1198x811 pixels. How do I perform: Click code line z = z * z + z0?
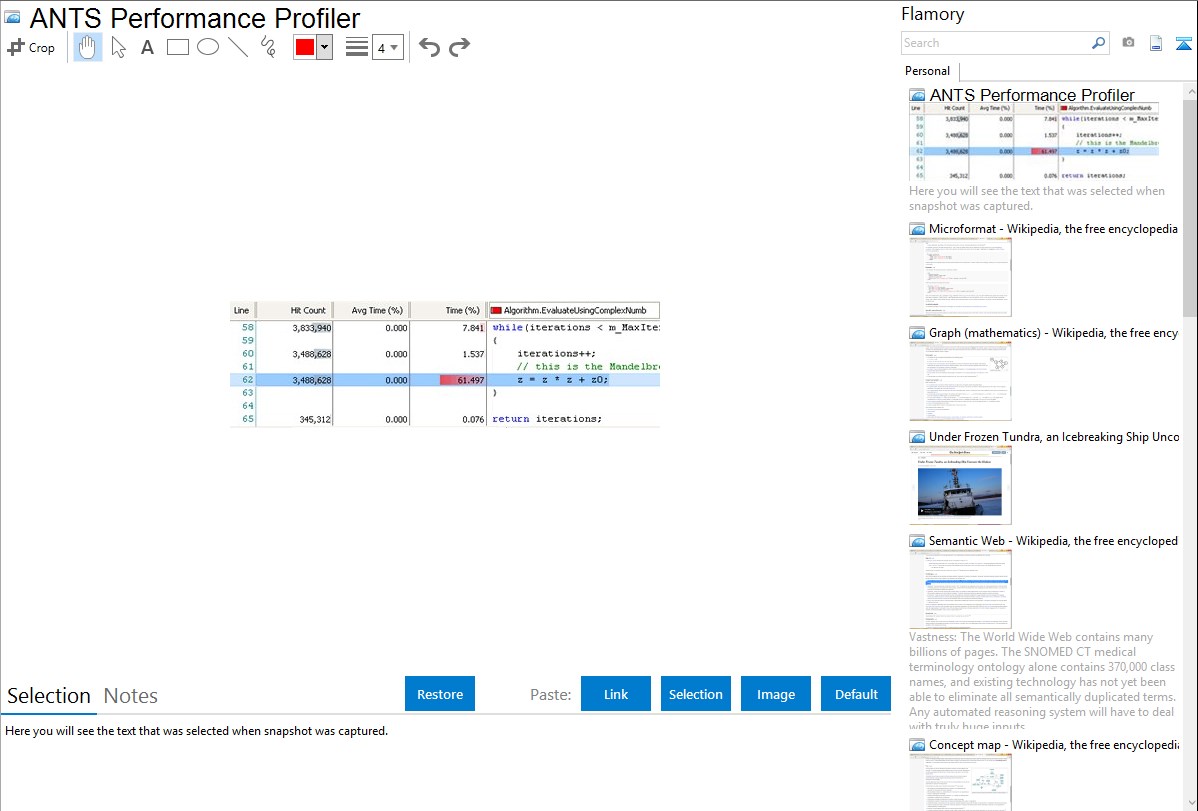click(x=562, y=380)
